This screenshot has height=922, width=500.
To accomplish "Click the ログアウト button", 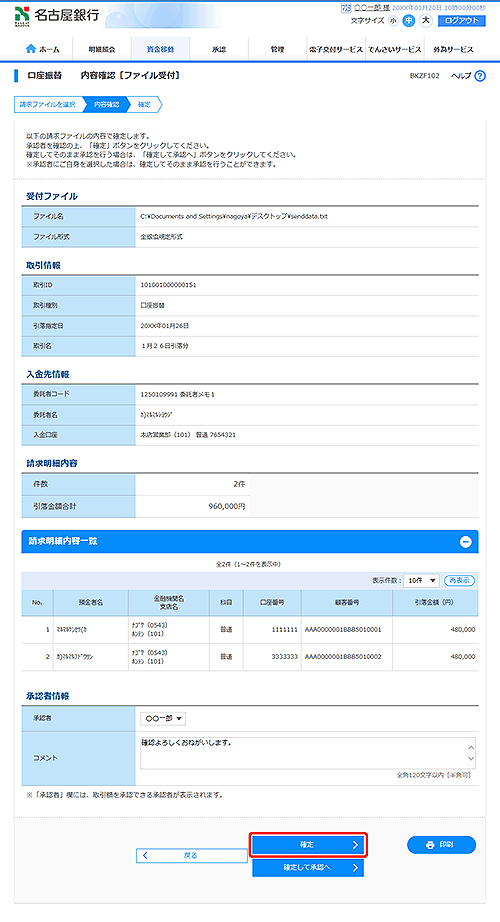I will pos(462,21).
